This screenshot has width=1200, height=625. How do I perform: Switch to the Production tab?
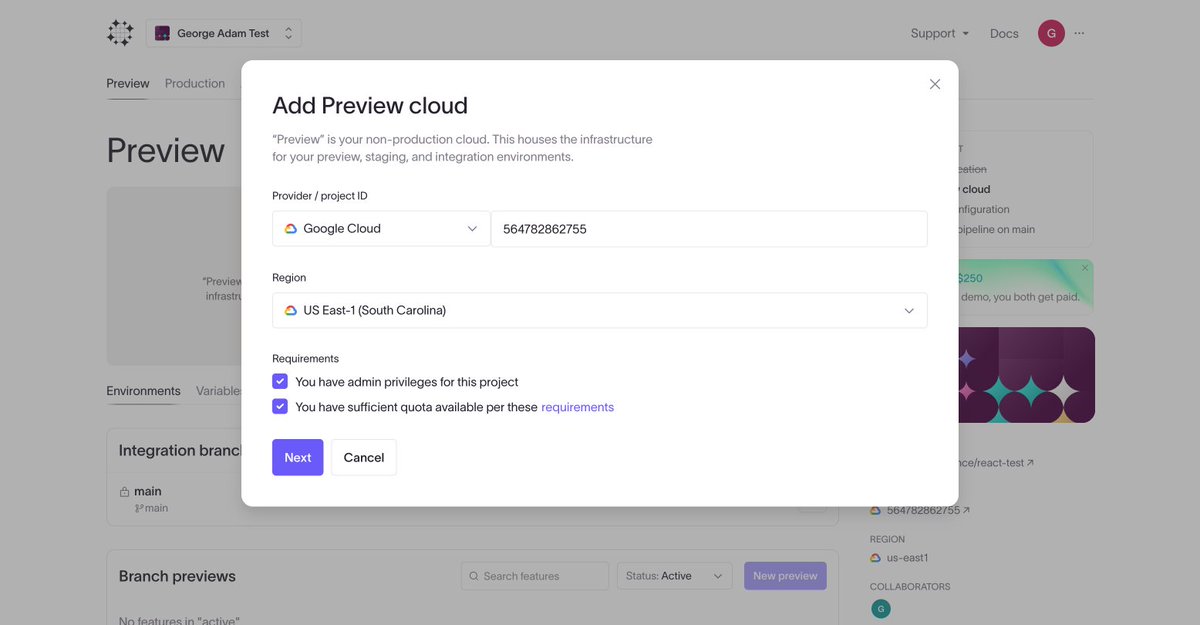click(x=195, y=83)
